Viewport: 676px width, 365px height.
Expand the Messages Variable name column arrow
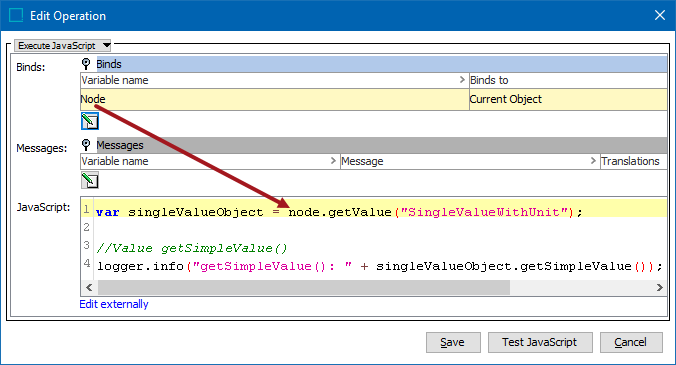[x=333, y=161]
